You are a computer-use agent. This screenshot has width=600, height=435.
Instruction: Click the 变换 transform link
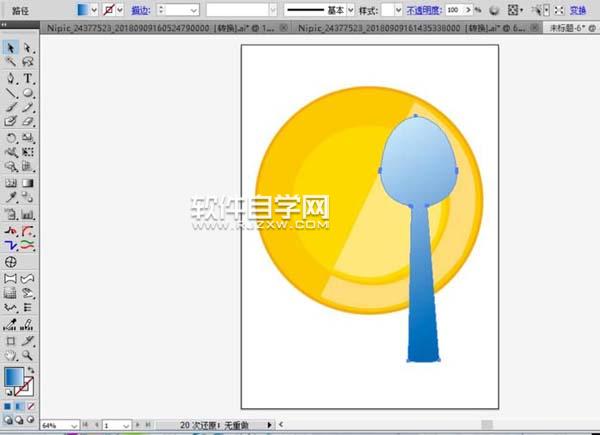(578, 8)
